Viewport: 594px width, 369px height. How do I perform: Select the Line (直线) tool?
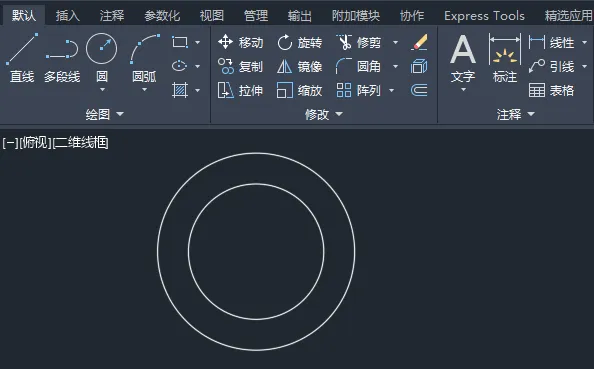coord(22,58)
